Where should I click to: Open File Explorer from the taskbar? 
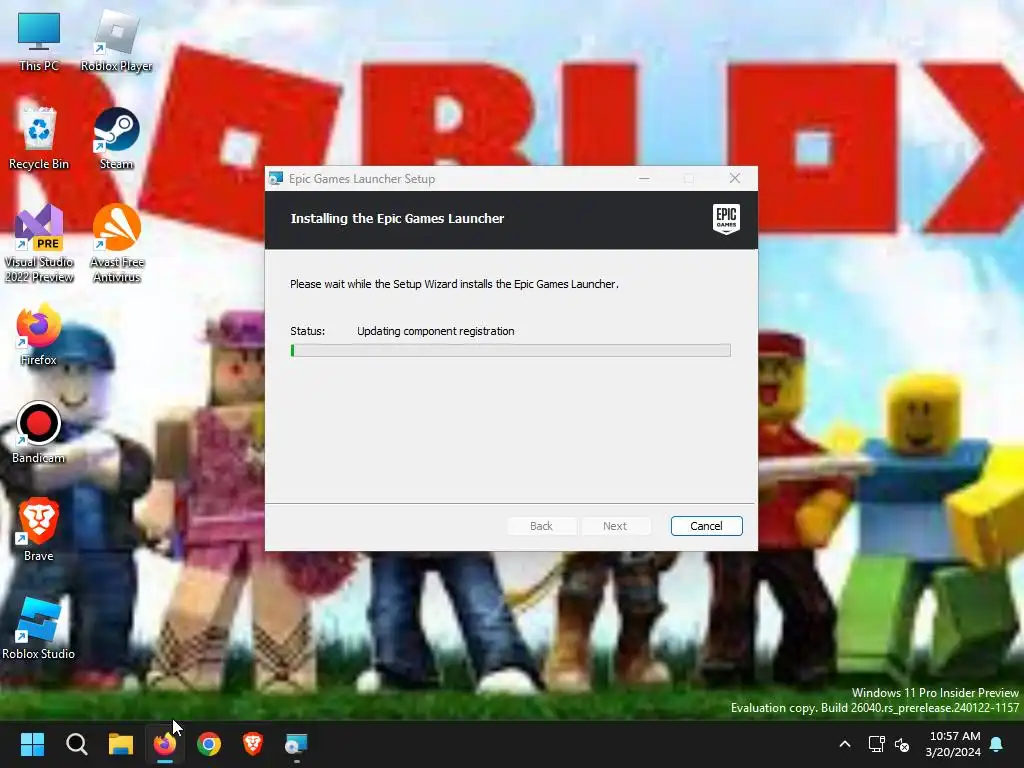121,744
